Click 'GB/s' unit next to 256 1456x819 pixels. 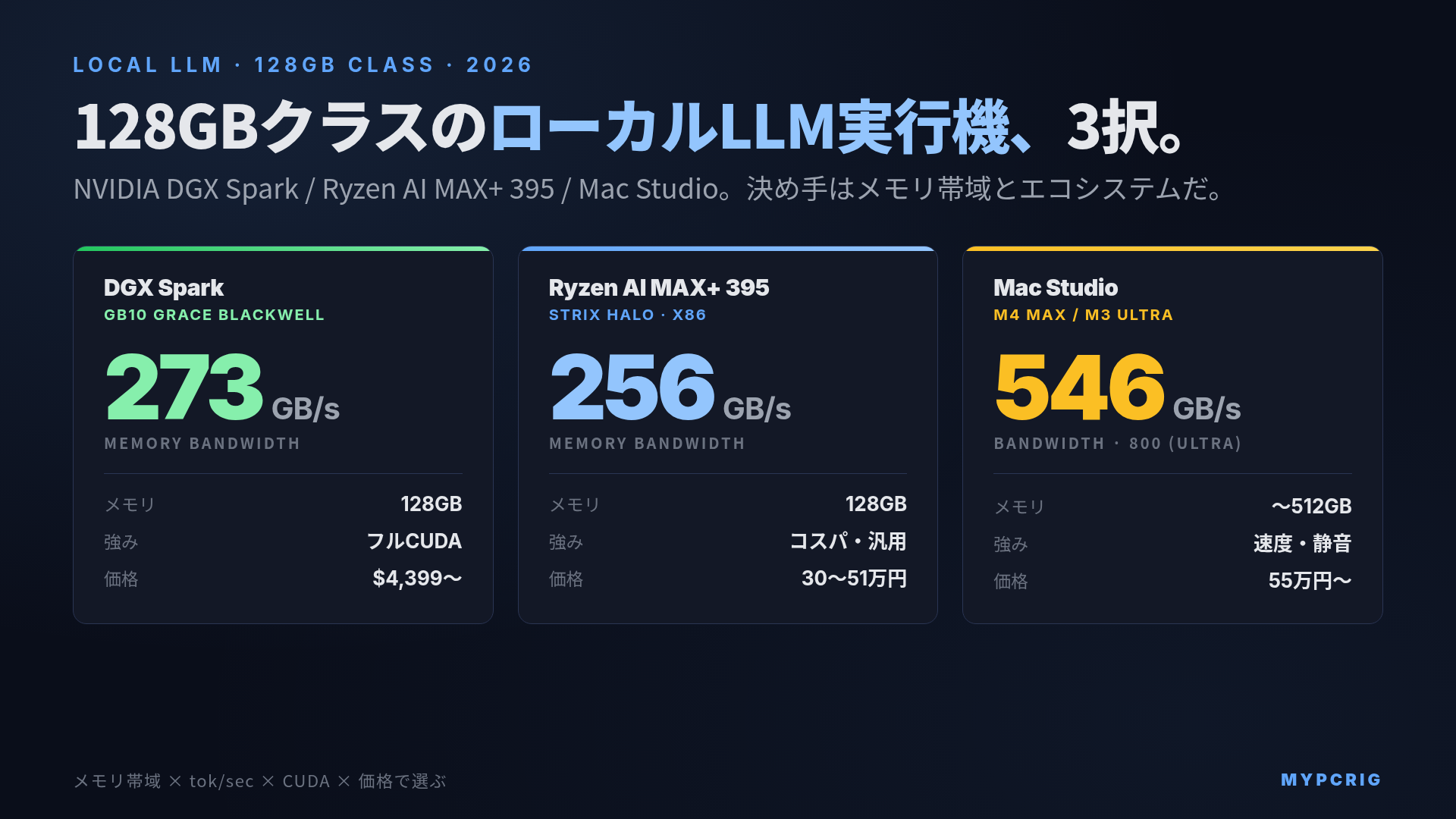click(757, 409)
